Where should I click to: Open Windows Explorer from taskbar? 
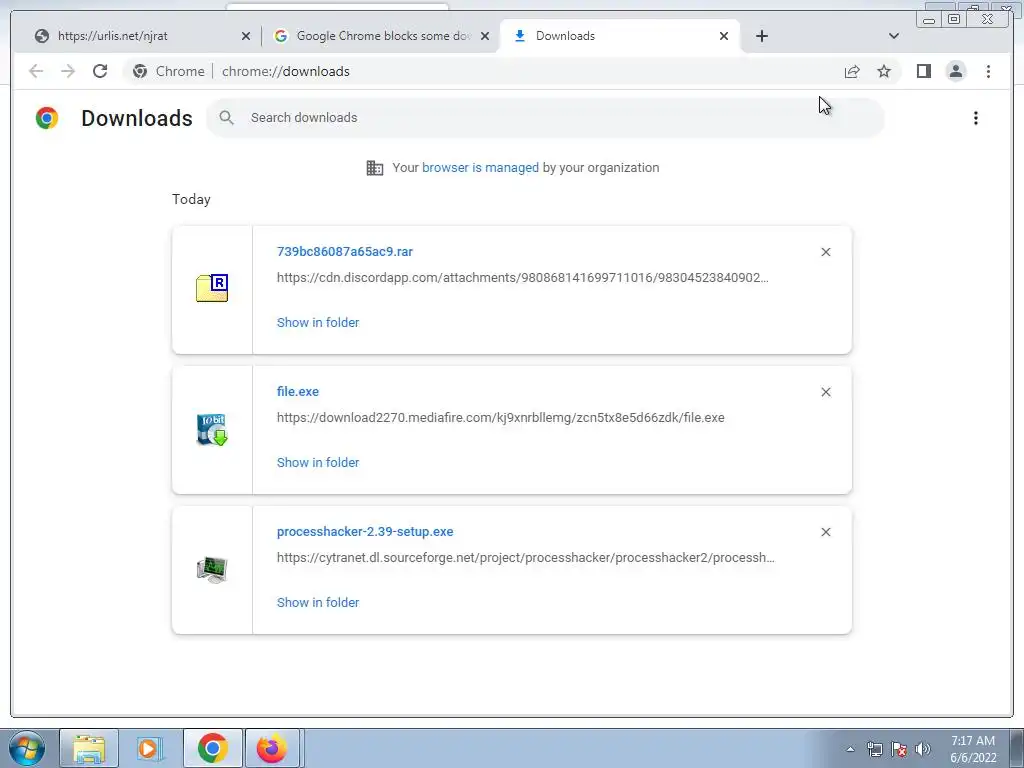(89, 748)
